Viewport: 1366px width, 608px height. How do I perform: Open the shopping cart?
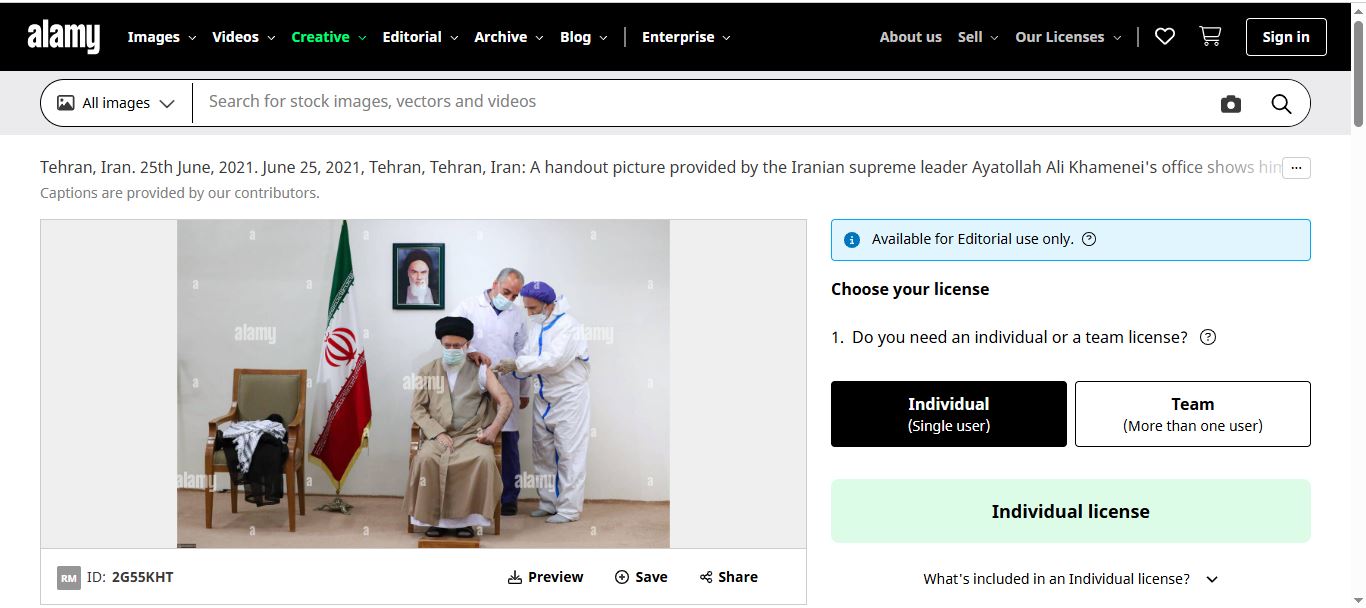1210,37
